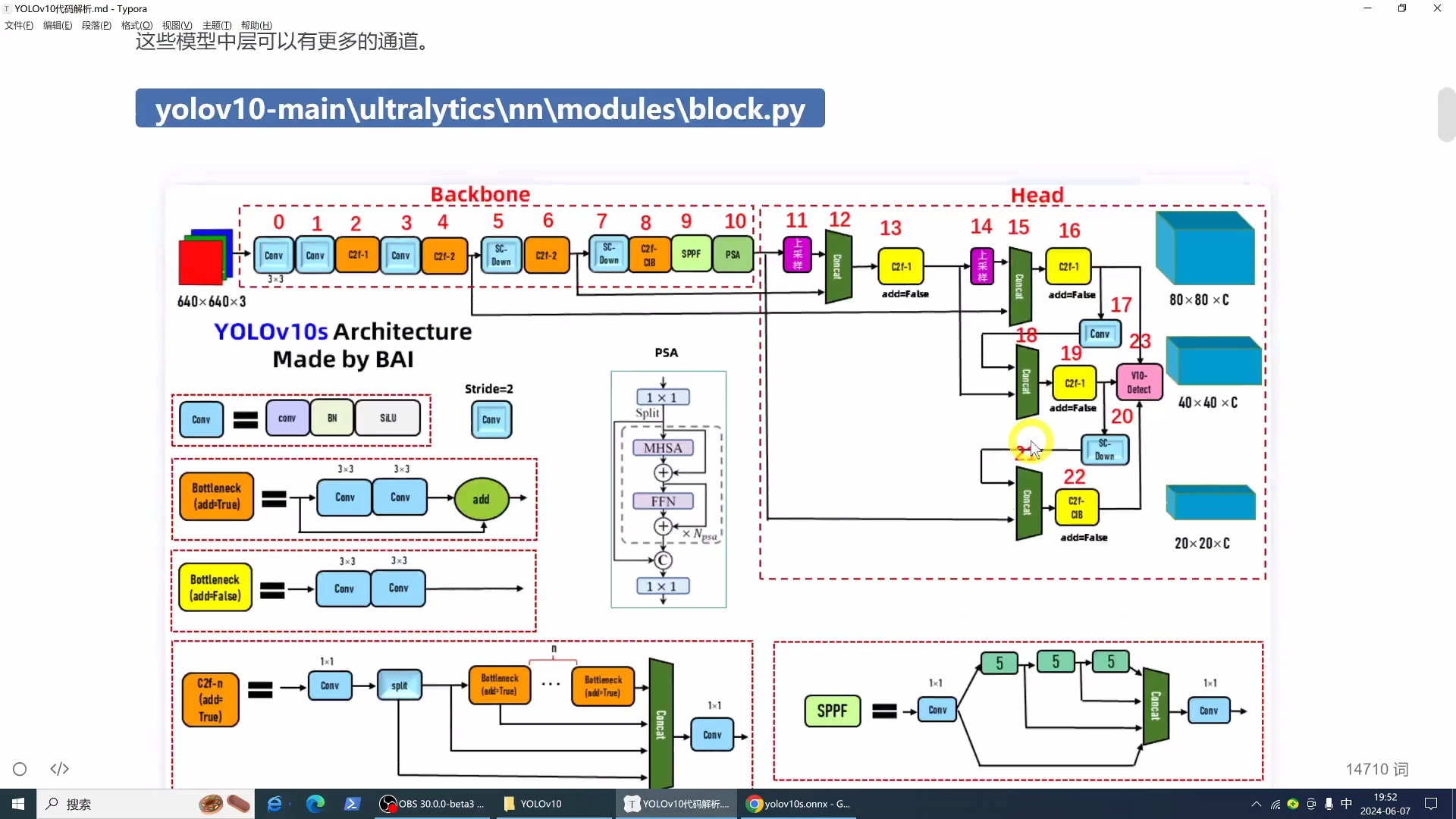Image resolution: width=1456 pixels, height=819 pixels.
Task: Toggle the 中 input method indicator
Action: point(1346,804)
